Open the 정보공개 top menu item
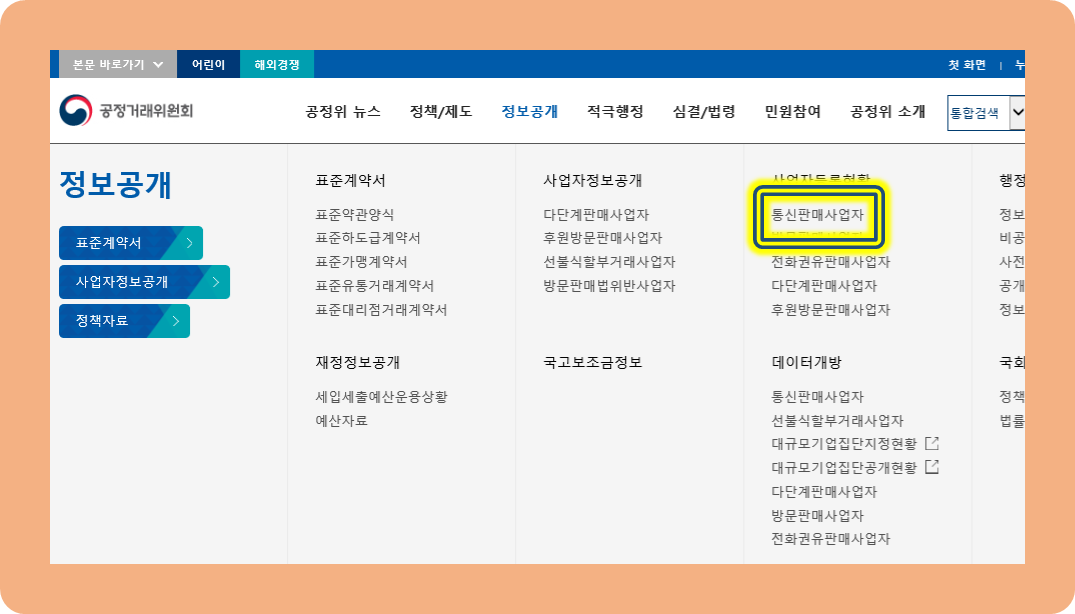The image size is (1075, 614). click(530, 112)
